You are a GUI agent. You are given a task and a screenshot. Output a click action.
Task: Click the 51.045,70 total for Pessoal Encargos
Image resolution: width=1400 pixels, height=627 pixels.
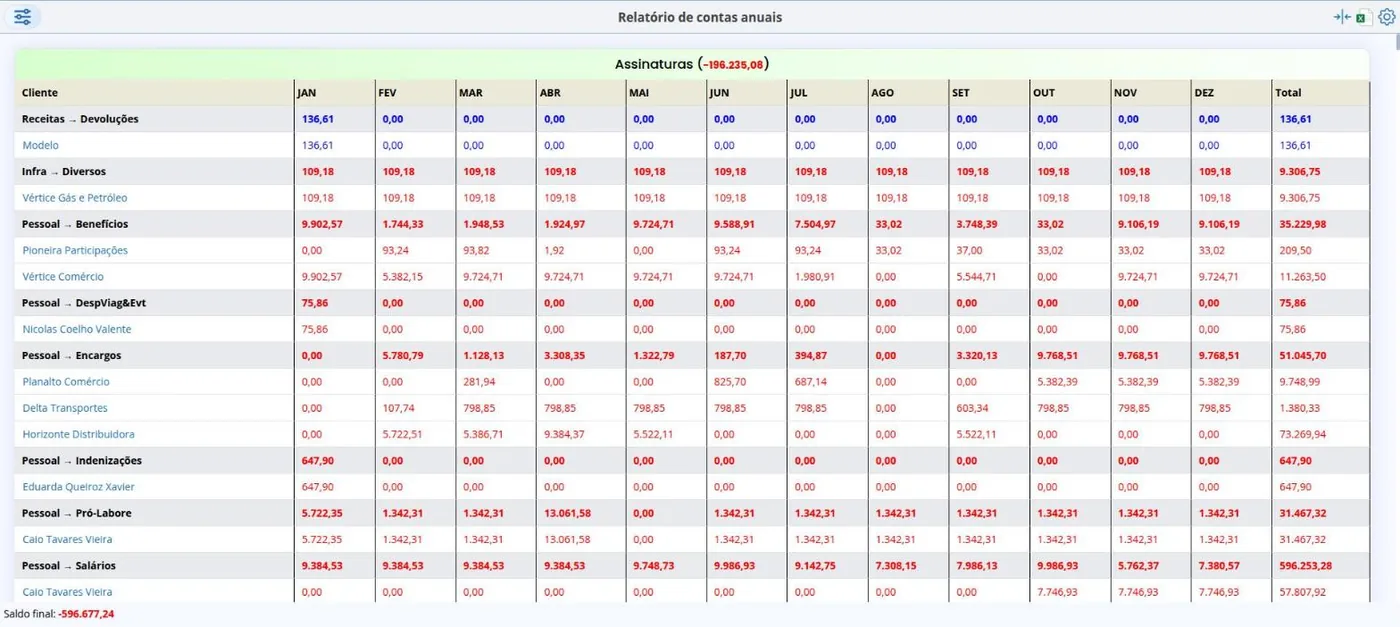(x=1301, y=355)
